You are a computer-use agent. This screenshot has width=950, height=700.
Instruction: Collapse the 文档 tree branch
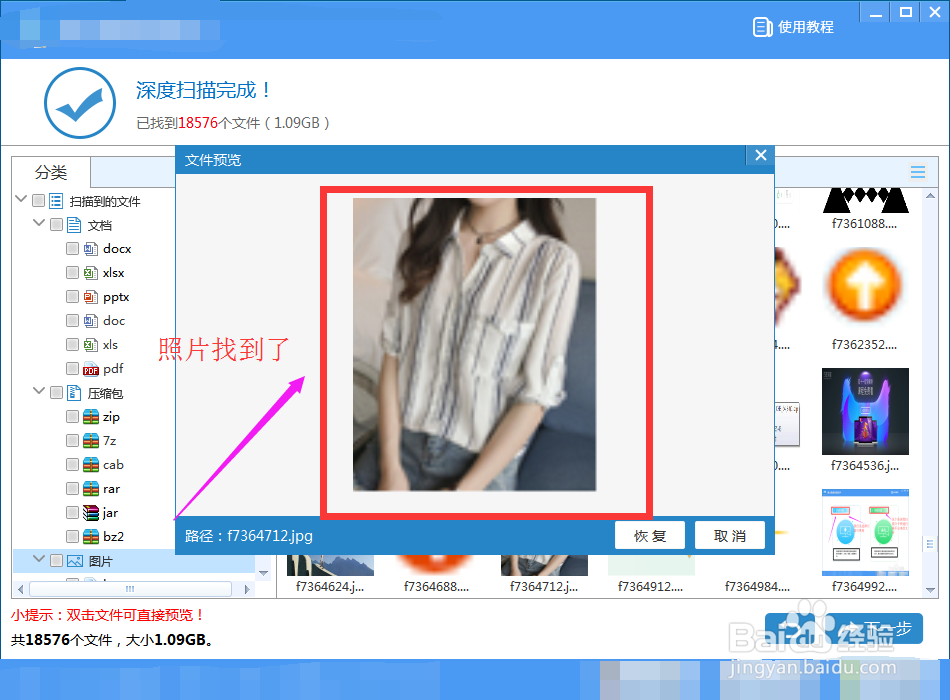pyautogui.click(x=38, y=224)
